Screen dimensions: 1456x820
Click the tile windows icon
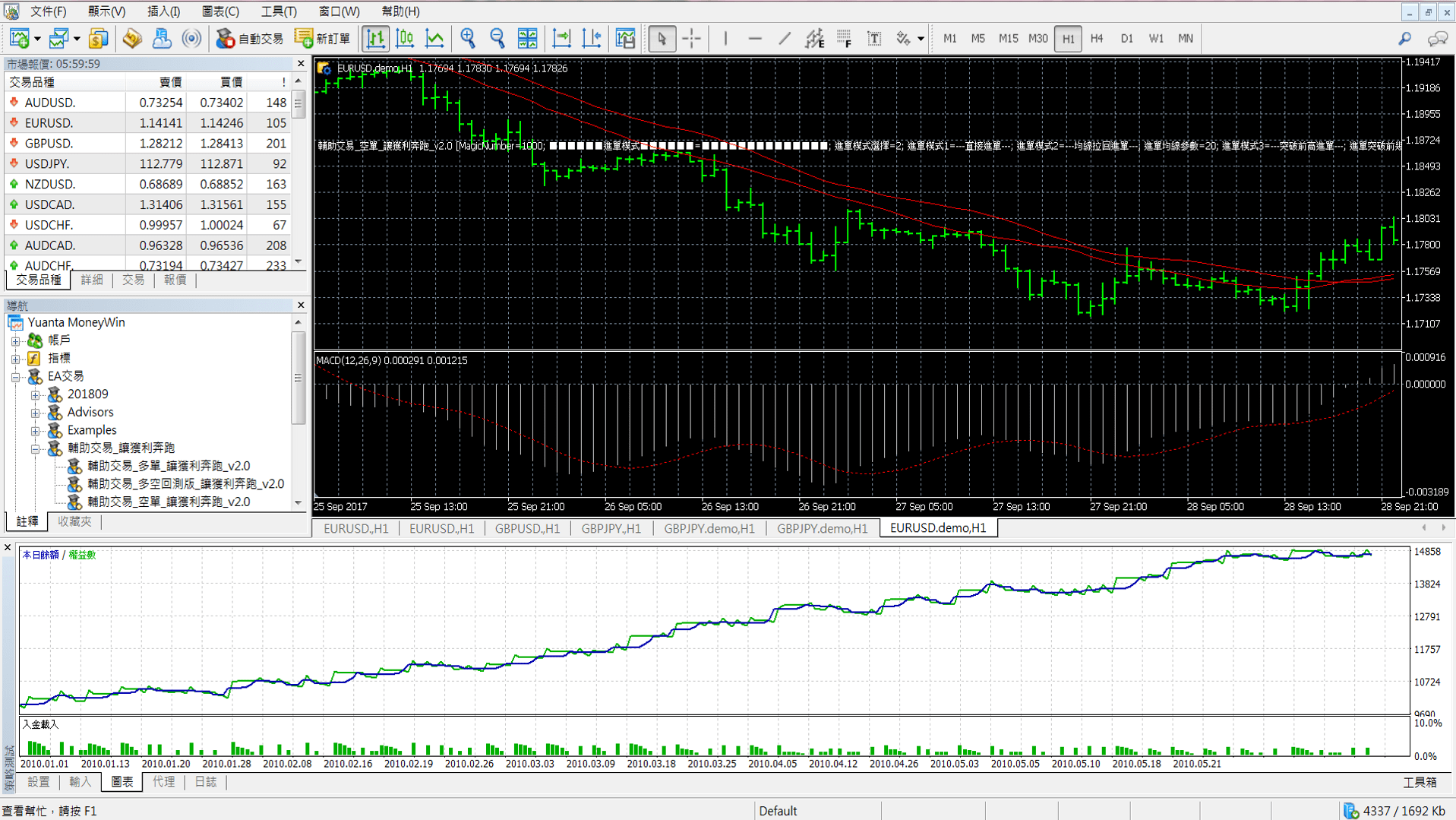pyautogui.click(x=527, y=39)
